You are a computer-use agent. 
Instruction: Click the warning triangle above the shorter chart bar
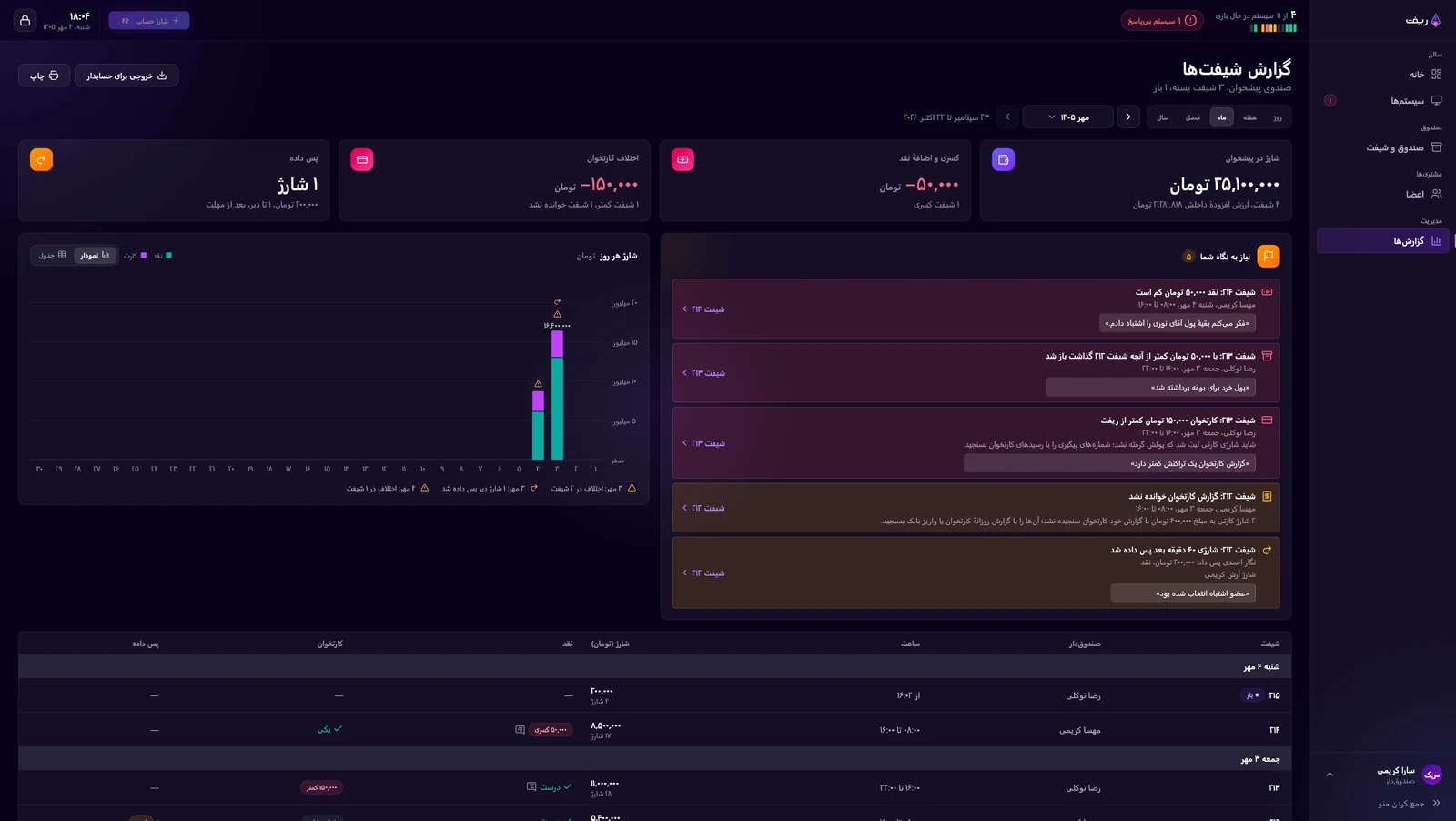pyautogui.click(x=538, y=384)
